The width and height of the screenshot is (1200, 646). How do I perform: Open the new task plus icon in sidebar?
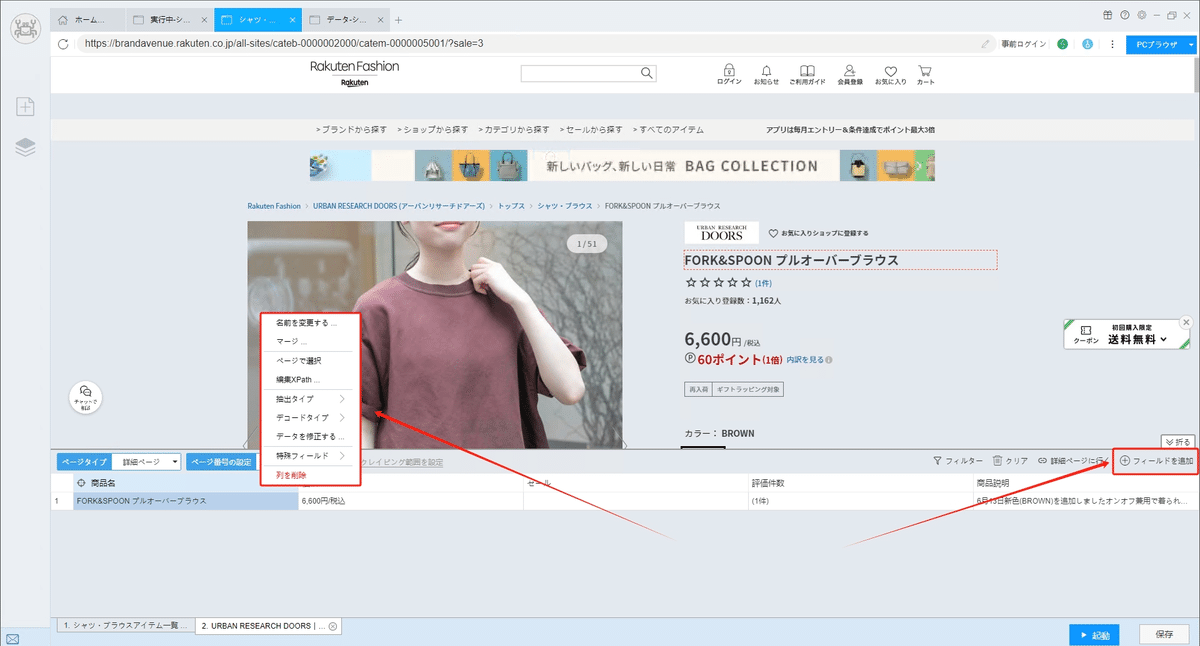(x=25, y=106)
